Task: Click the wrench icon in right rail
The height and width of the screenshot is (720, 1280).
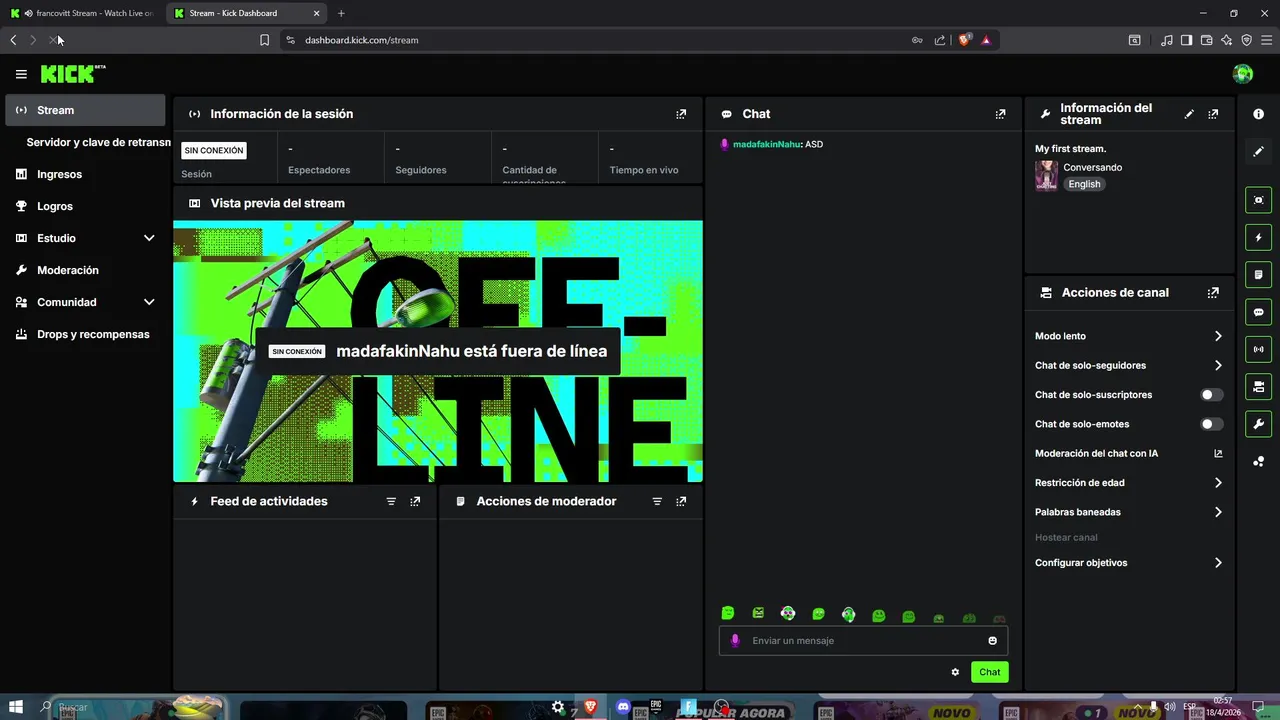Action: [1258, 424]
